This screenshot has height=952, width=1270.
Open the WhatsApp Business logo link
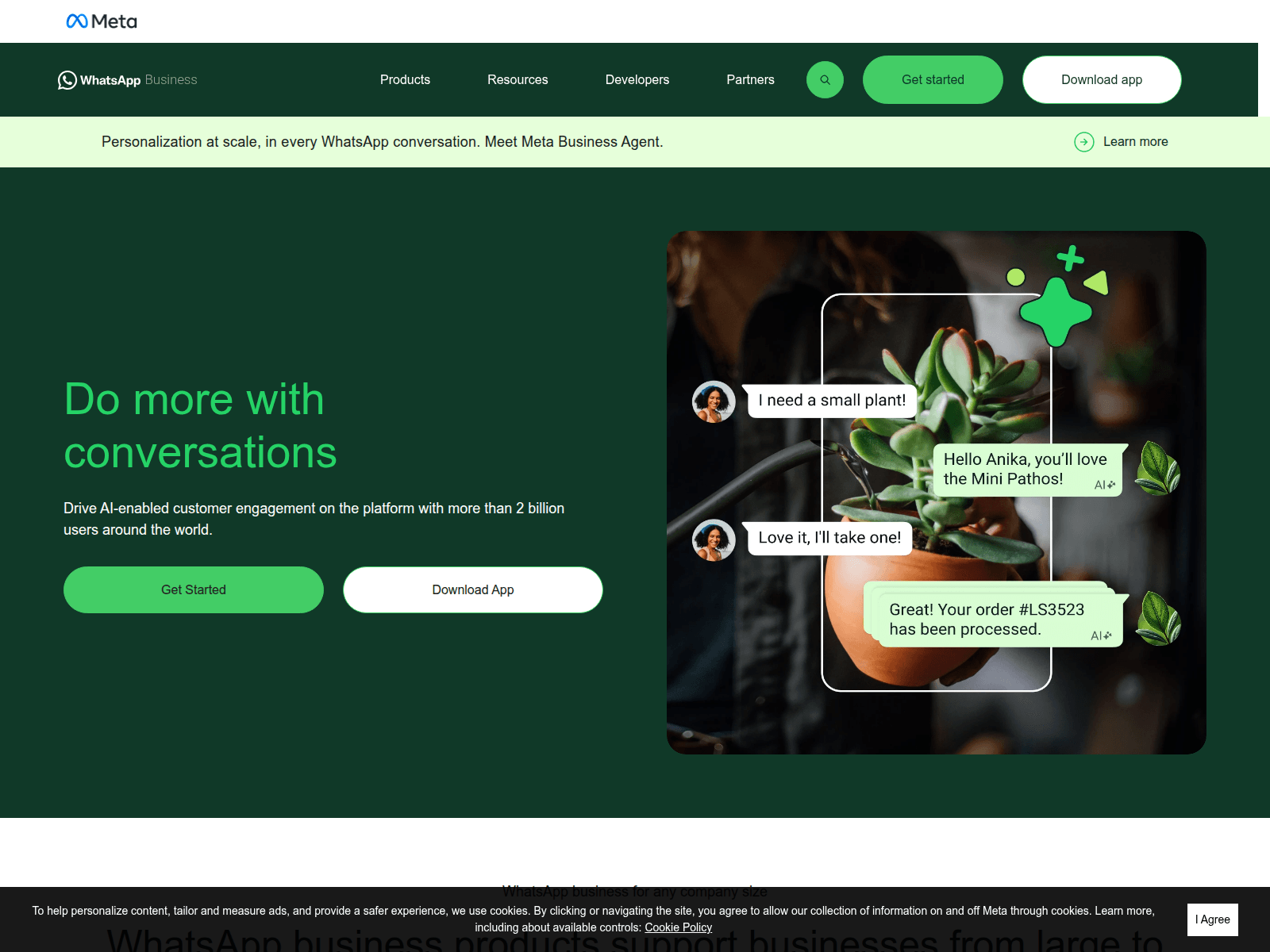click(x=128, y=80)
